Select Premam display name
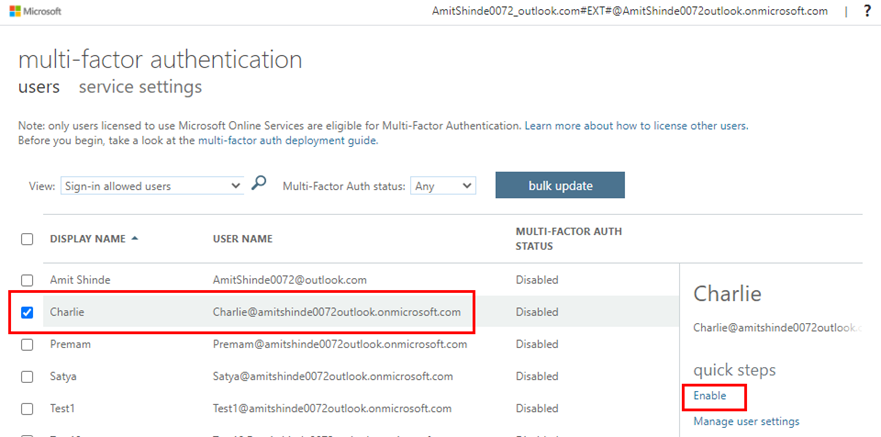 [70, 344]
